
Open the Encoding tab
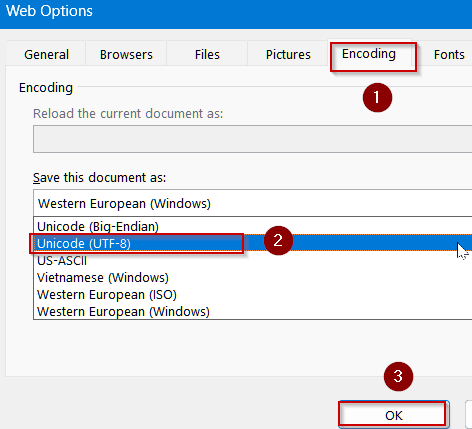coord(369,53)
